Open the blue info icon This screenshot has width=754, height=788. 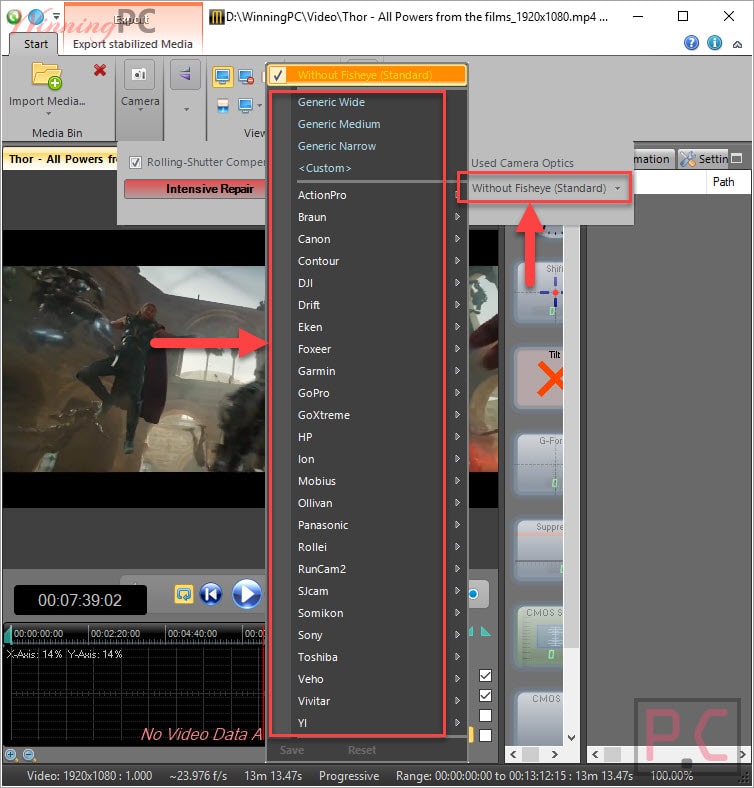[714, 43]
